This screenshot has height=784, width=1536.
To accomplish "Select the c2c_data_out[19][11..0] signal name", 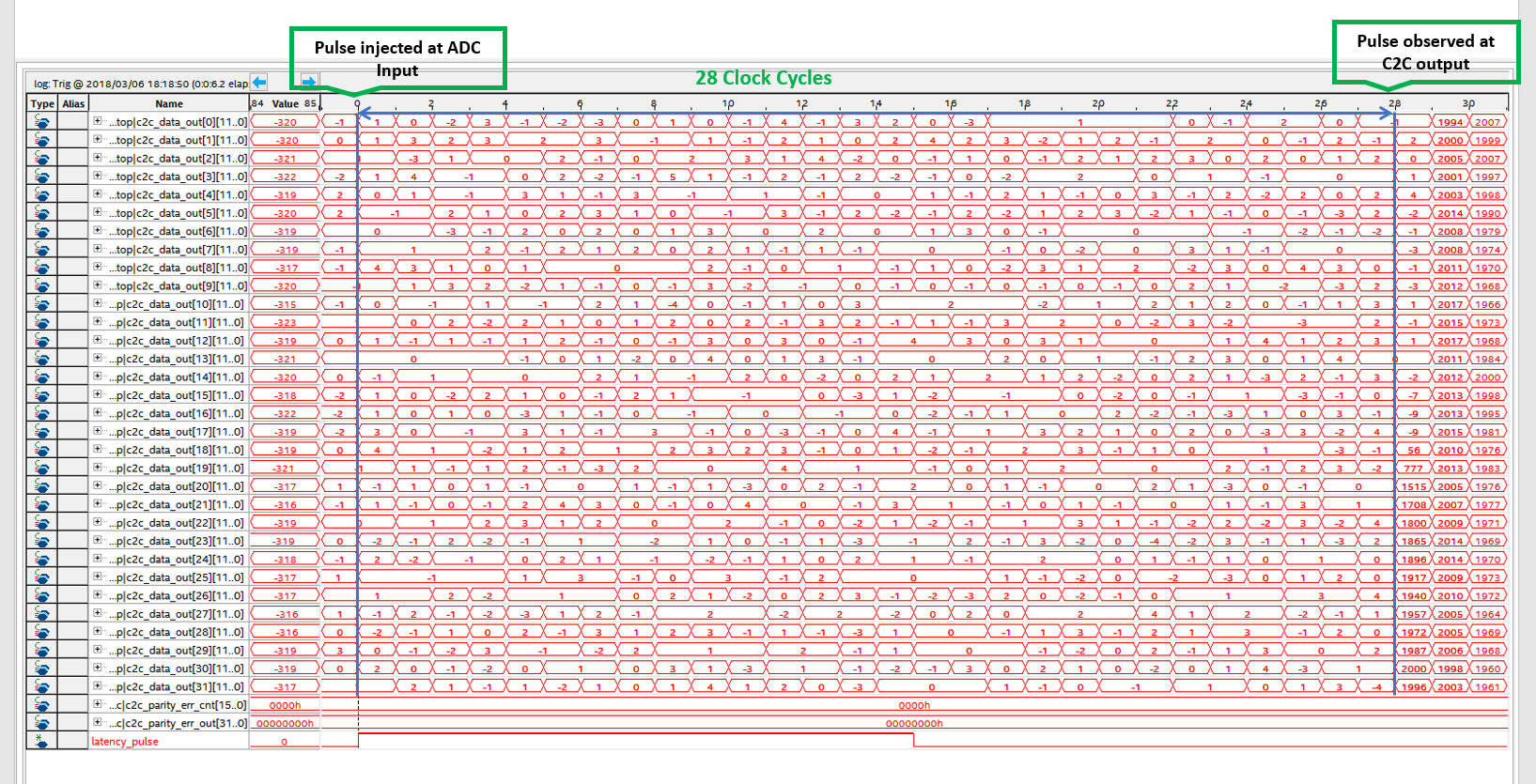I will pyautogui.click(x=177, y=469).
